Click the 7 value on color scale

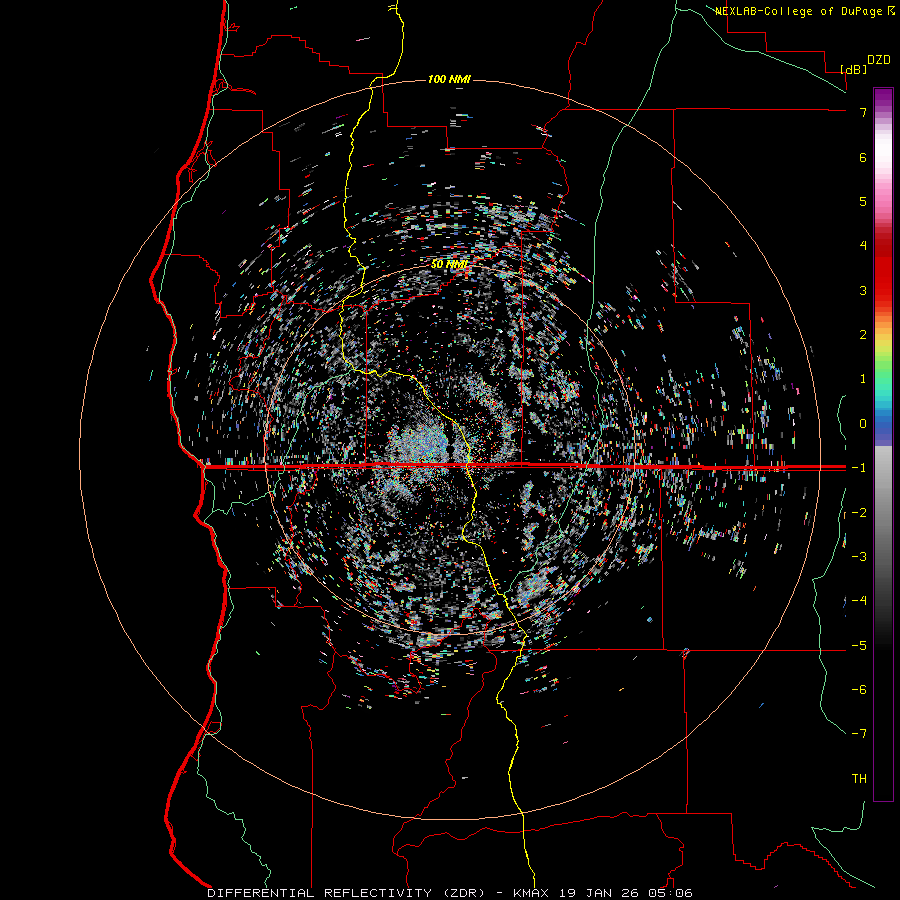click(x=863, y=112)
